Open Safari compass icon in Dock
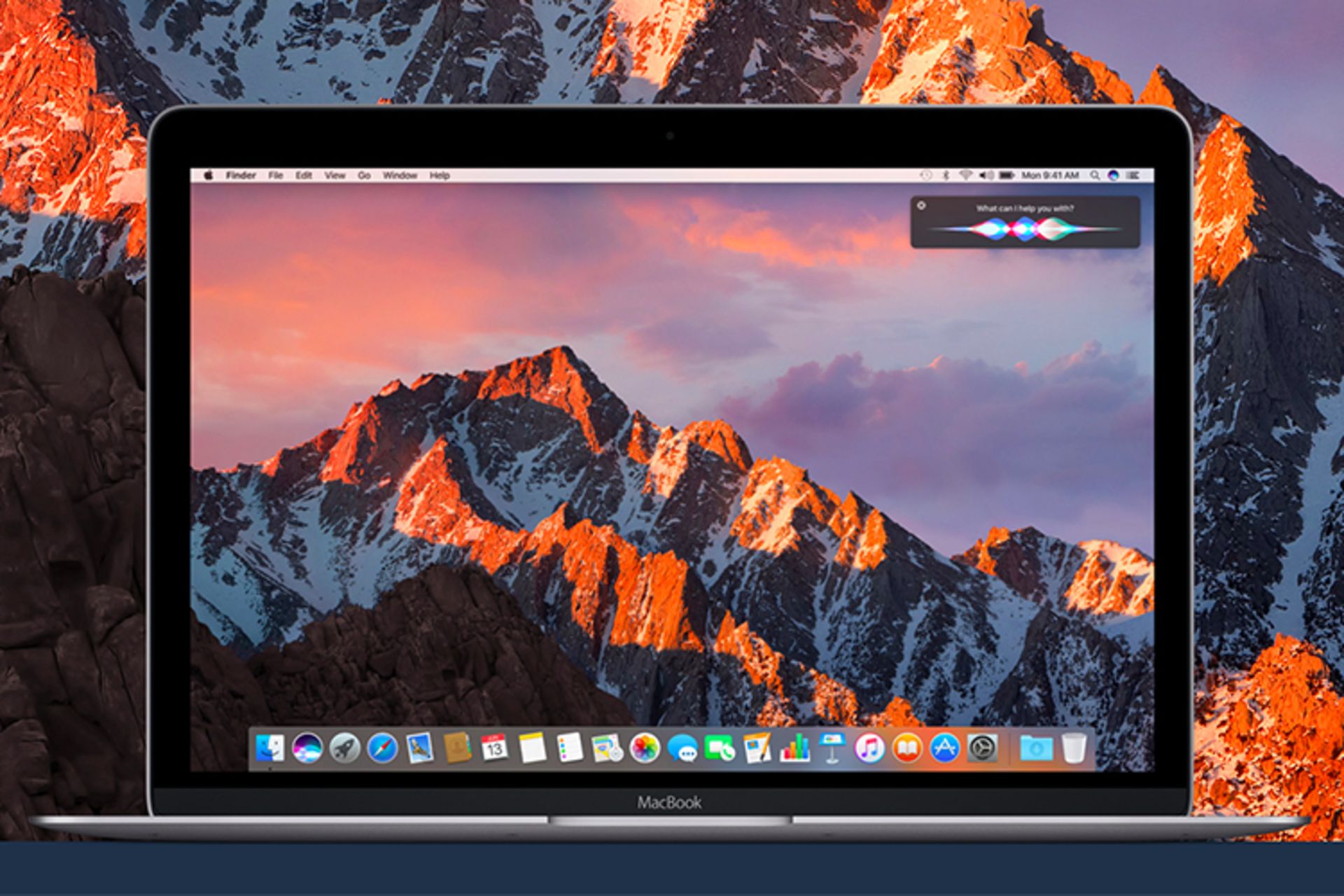 (382, 748)
